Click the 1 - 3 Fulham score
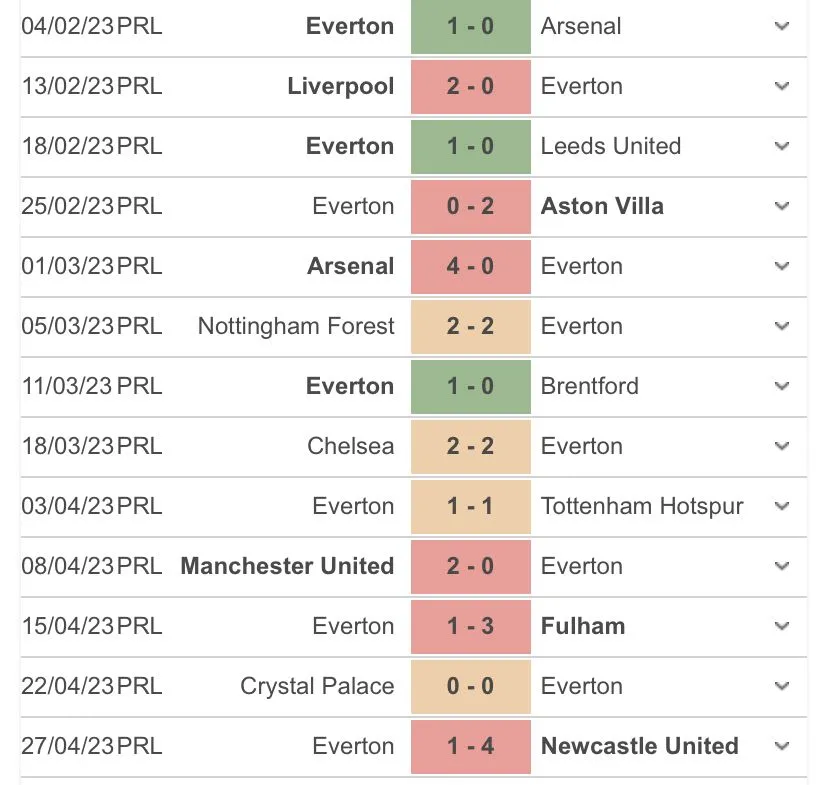Viewport: 828px width, 785px height. [x=470, y=626]
